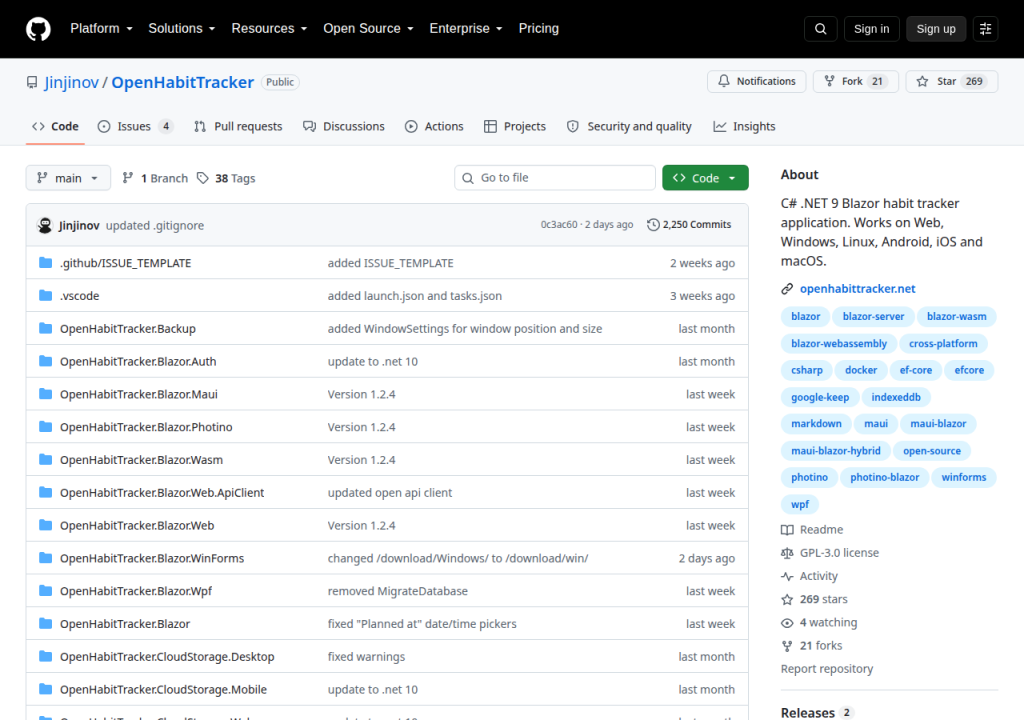Viewport: 1024px width, 720px height.
Task: Switch to the Actions tab
Action: 434,127
